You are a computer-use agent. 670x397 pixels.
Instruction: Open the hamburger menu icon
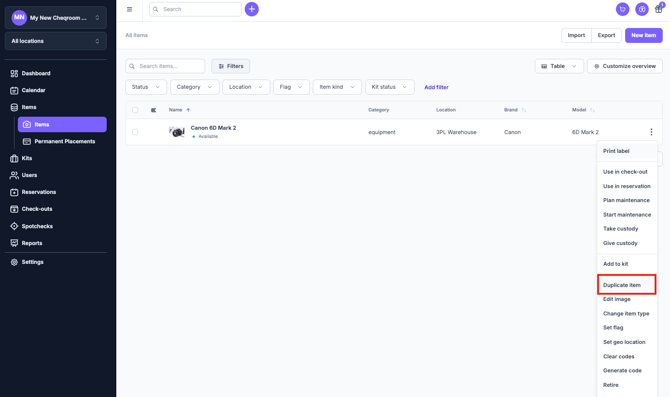tap(129, 9)
